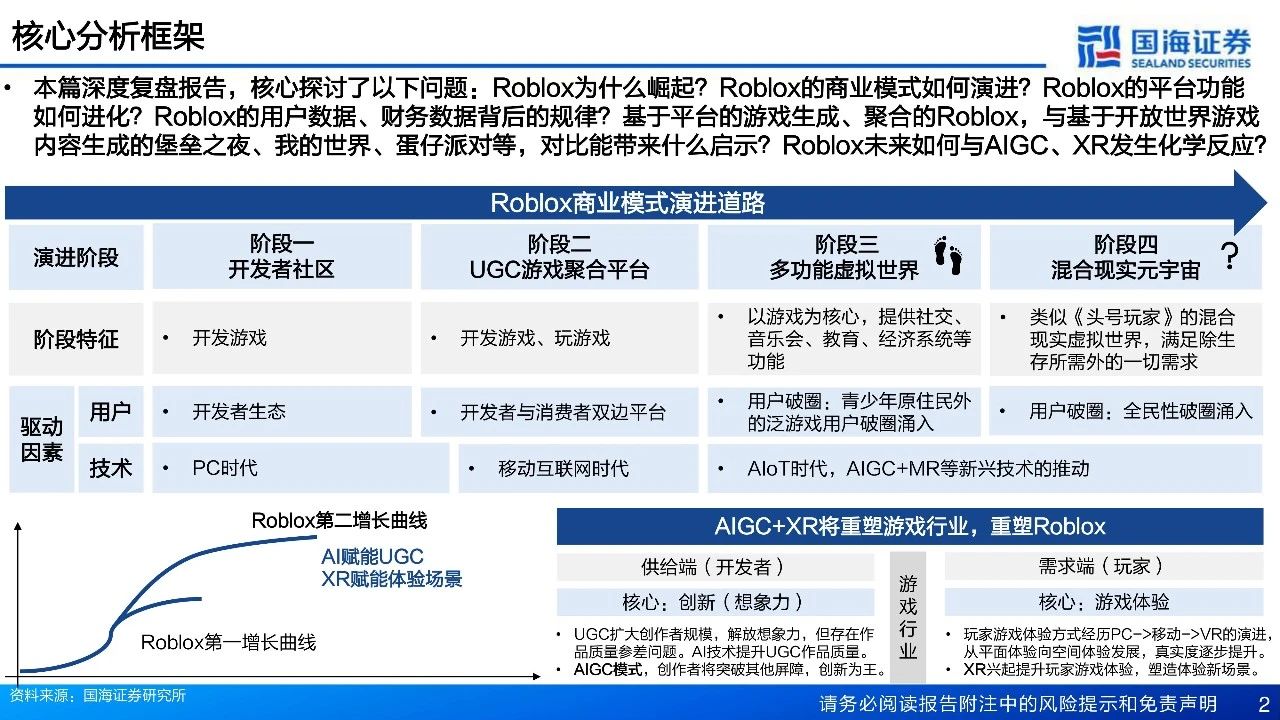
Task: Click the 开发者与消费者双边平台 cell
Action: click(x=559, y=411)
